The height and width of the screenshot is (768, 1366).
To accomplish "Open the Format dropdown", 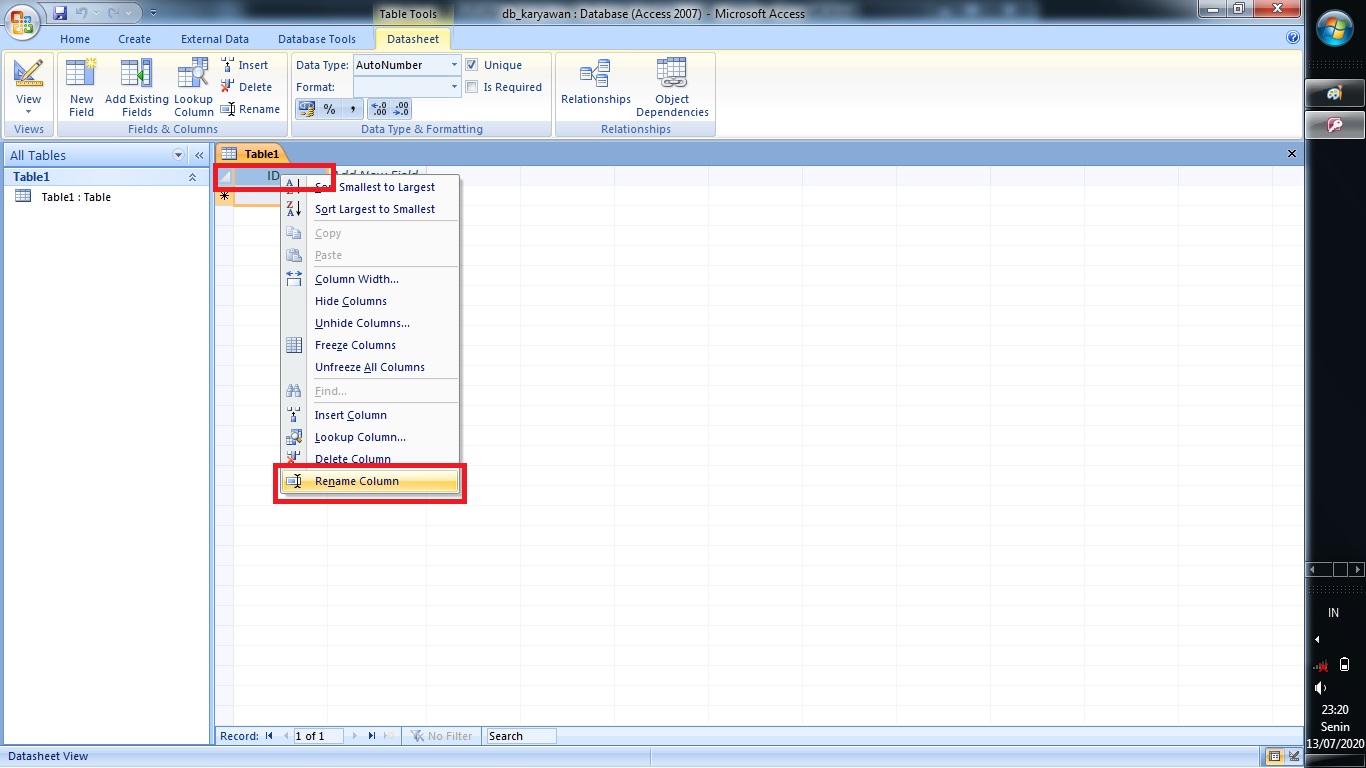I will [452, 87].
